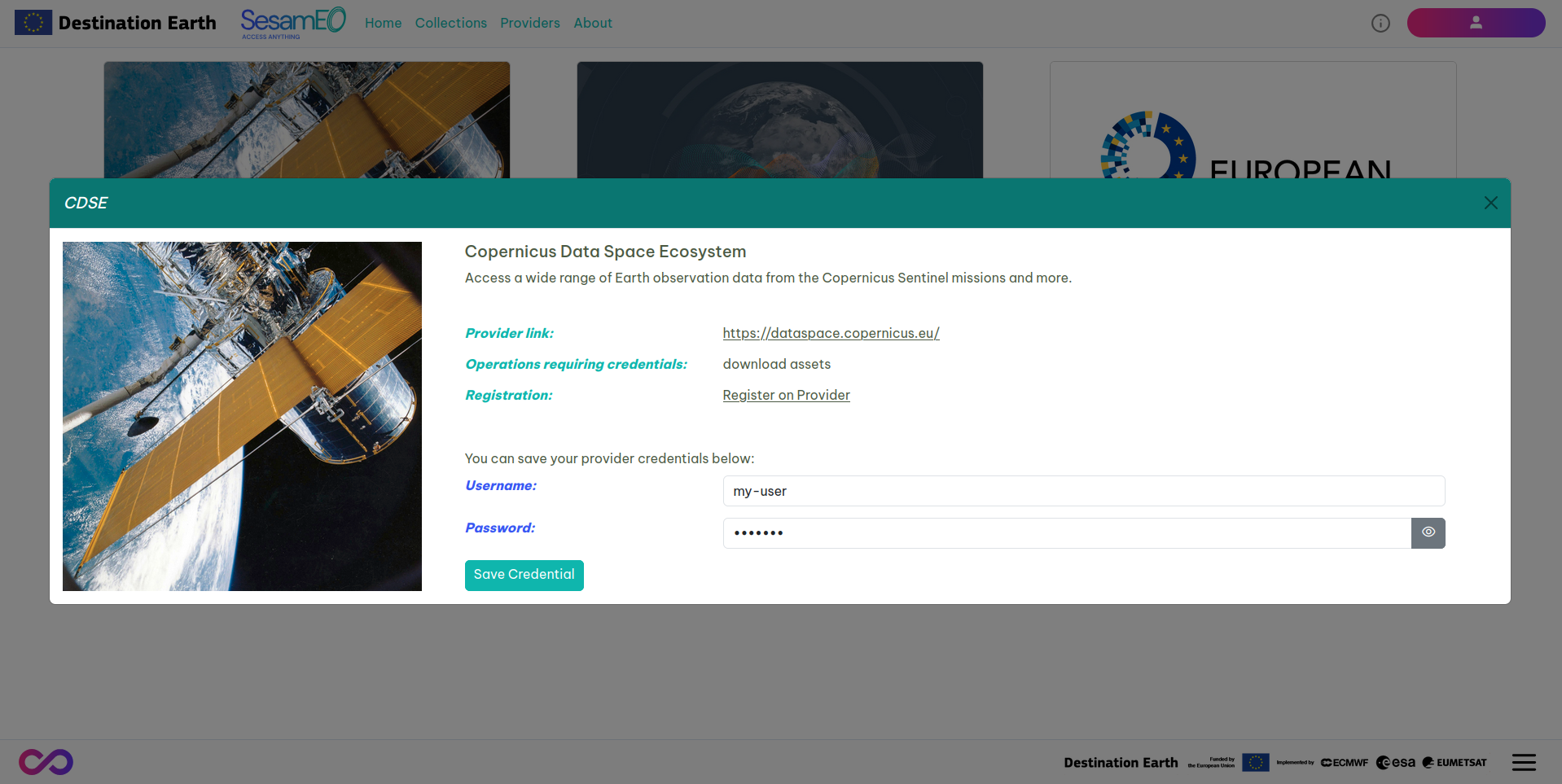The image size is (1562, 784).
Task: Navigate to Collections
Action: coord(450,23)
